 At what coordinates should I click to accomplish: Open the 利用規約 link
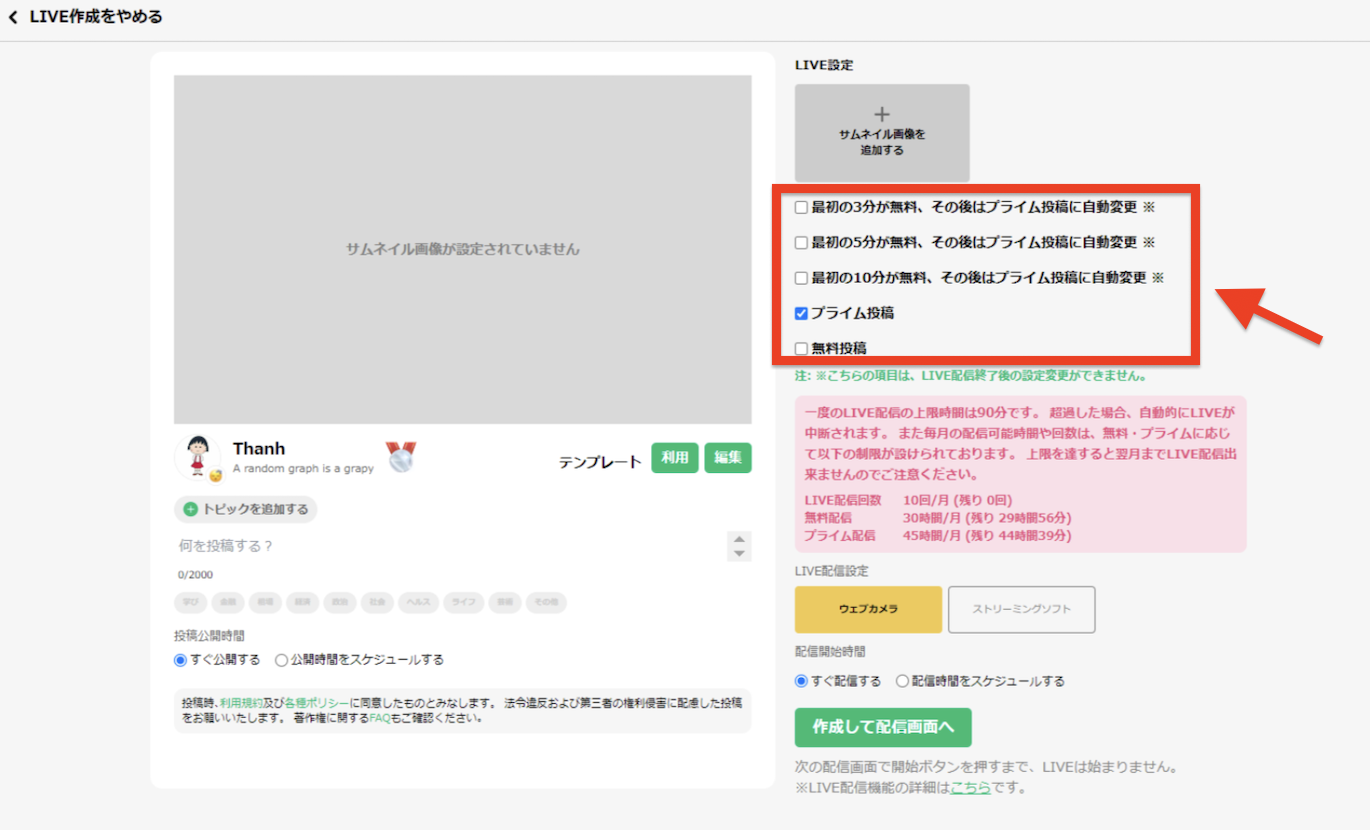pyautogui.click(x=239, y=703)
